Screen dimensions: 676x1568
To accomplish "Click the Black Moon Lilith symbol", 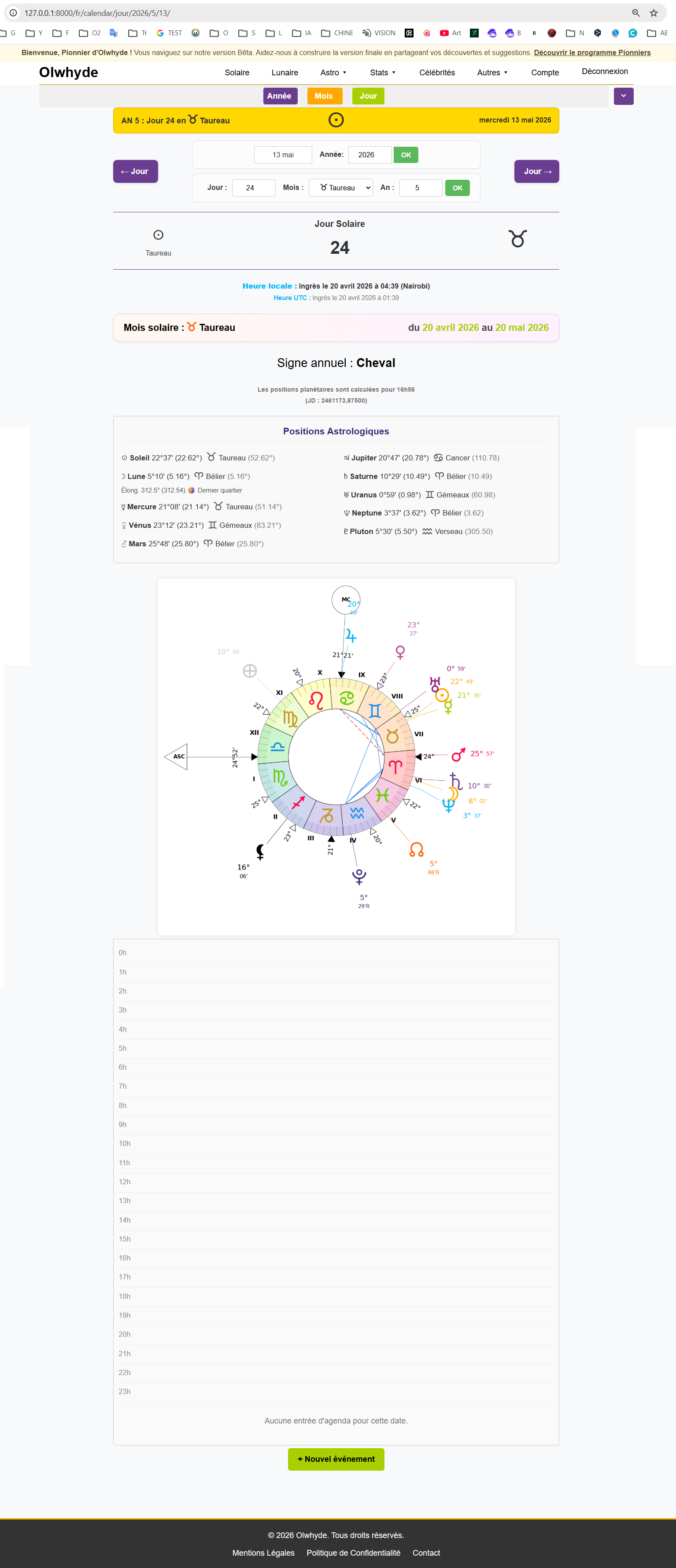I will (x=260, y=852).
